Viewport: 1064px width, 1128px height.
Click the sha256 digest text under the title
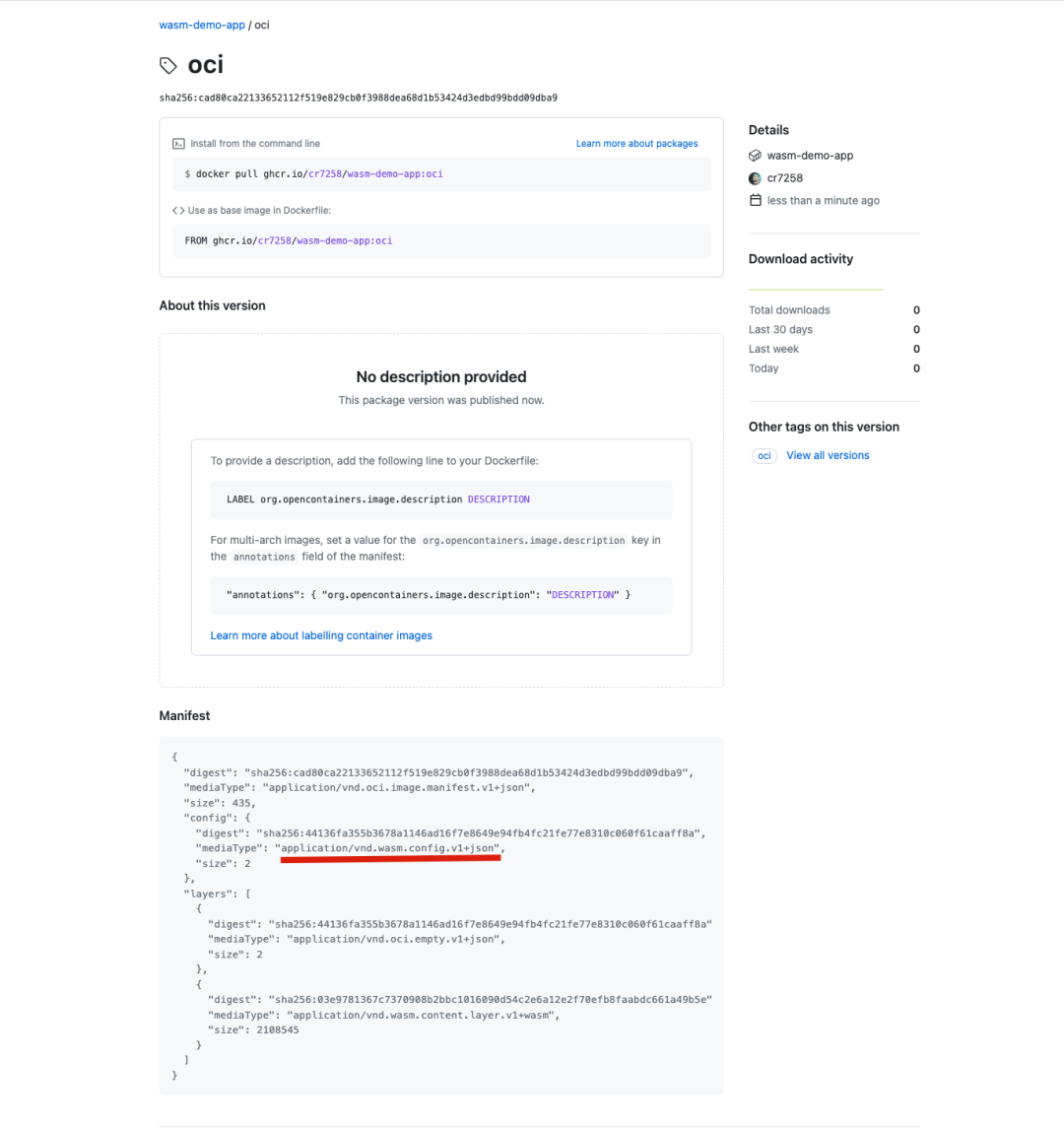(358, 98)
